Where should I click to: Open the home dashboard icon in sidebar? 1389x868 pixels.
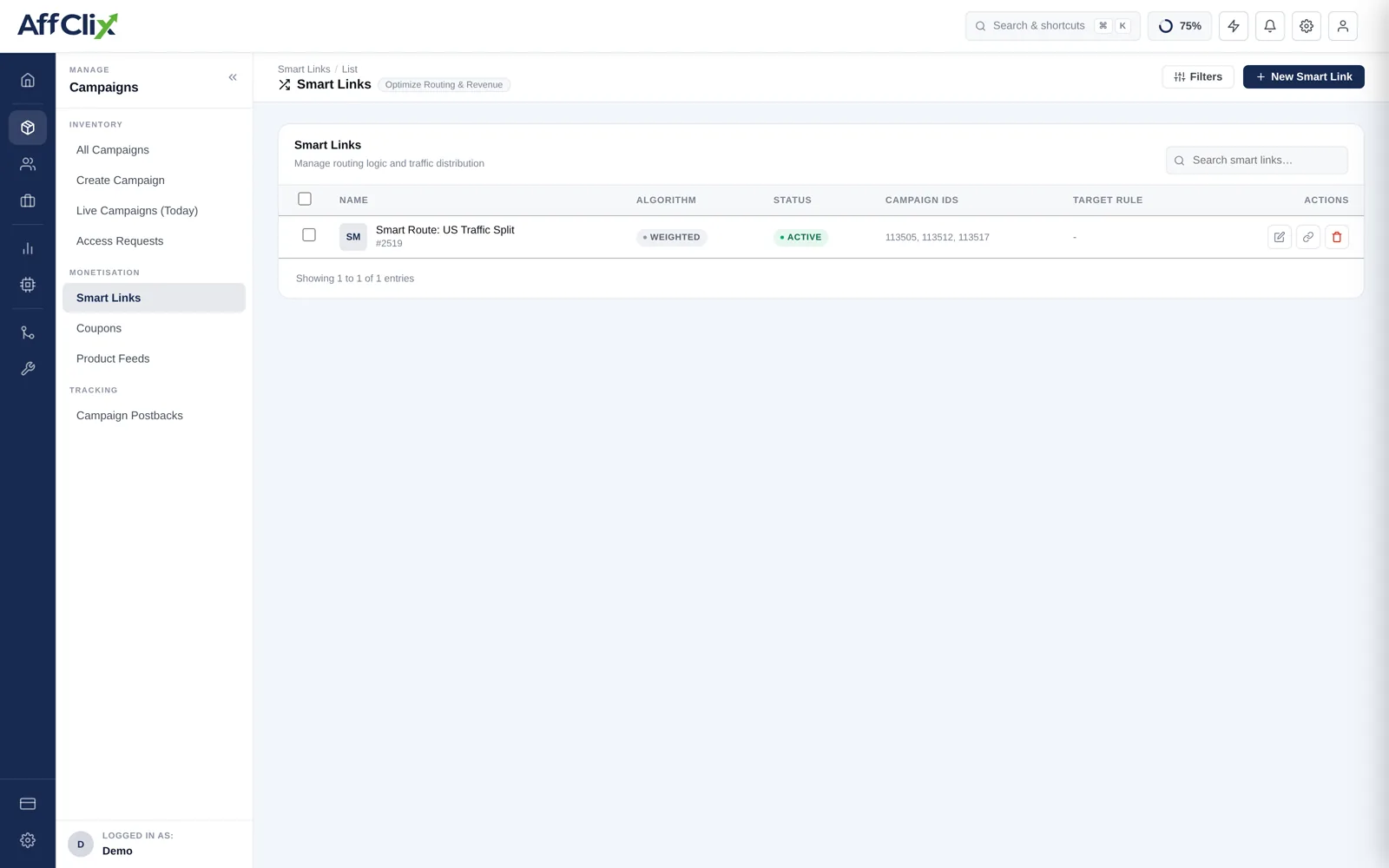tap(28, 80)
